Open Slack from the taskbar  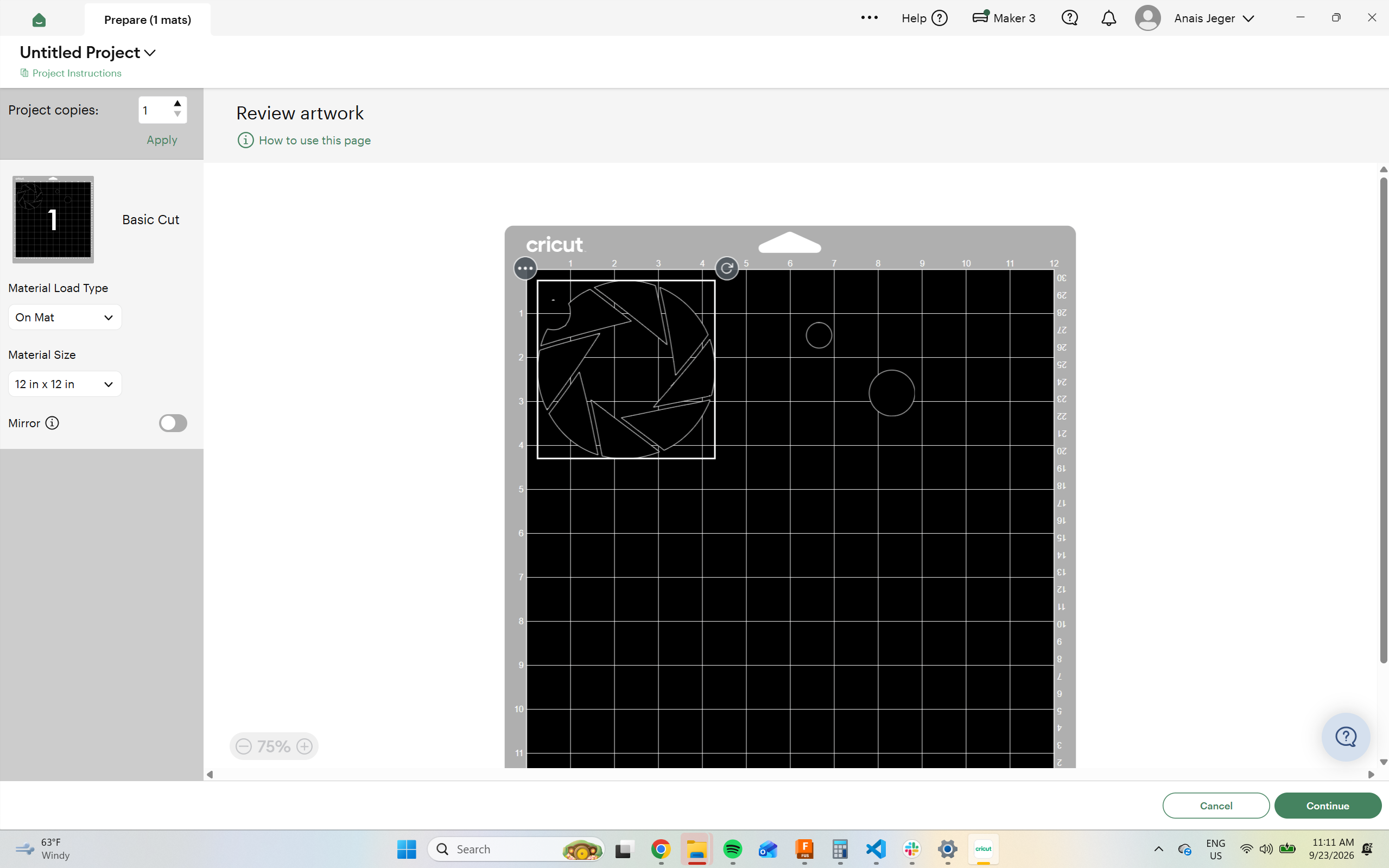click(911, 849)
